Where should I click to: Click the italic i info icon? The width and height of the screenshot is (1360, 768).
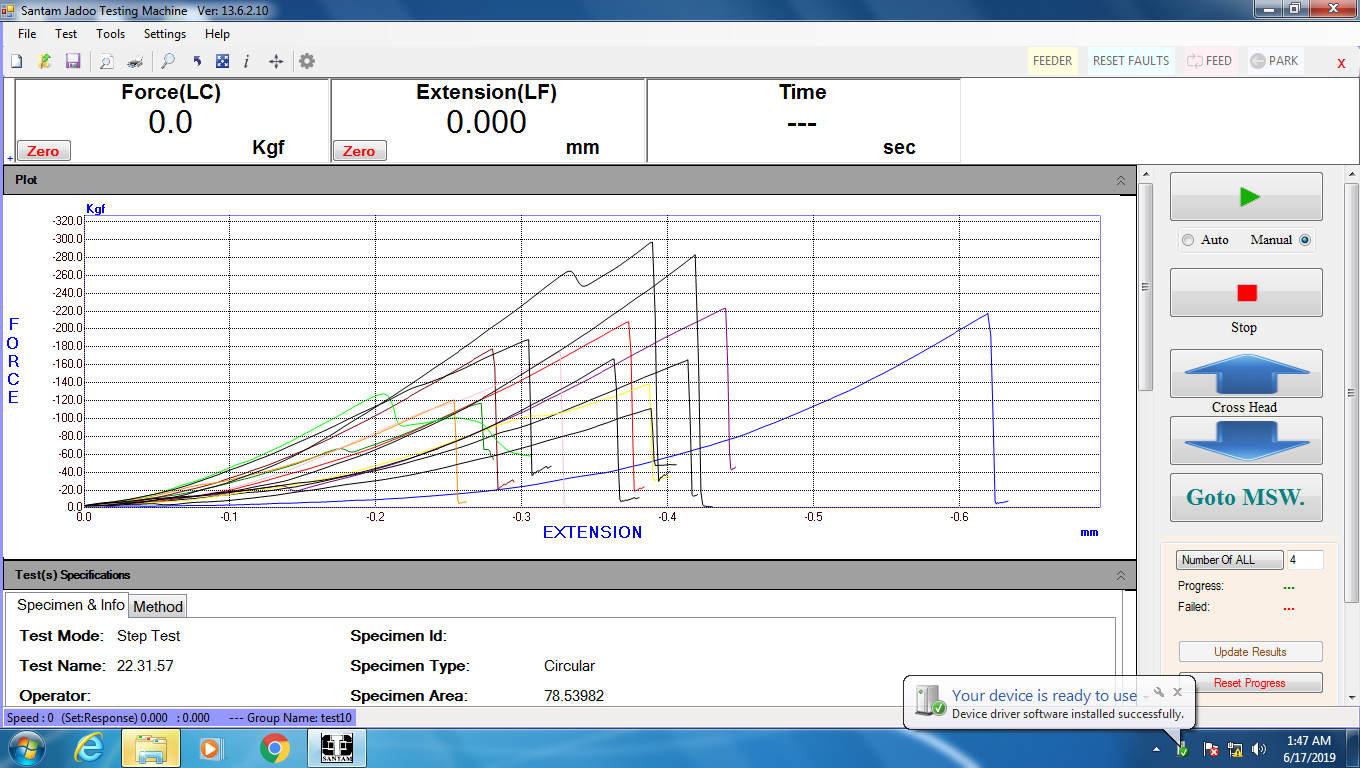click(247, 62)
